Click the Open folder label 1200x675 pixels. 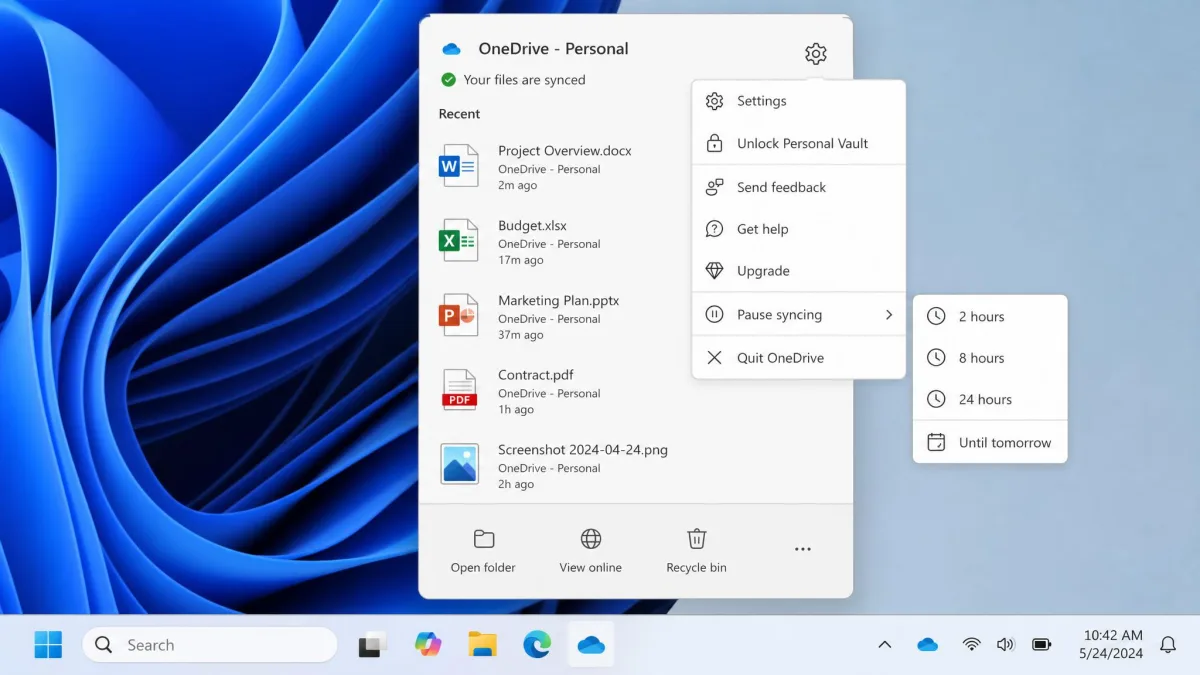[x=483, y=567]
